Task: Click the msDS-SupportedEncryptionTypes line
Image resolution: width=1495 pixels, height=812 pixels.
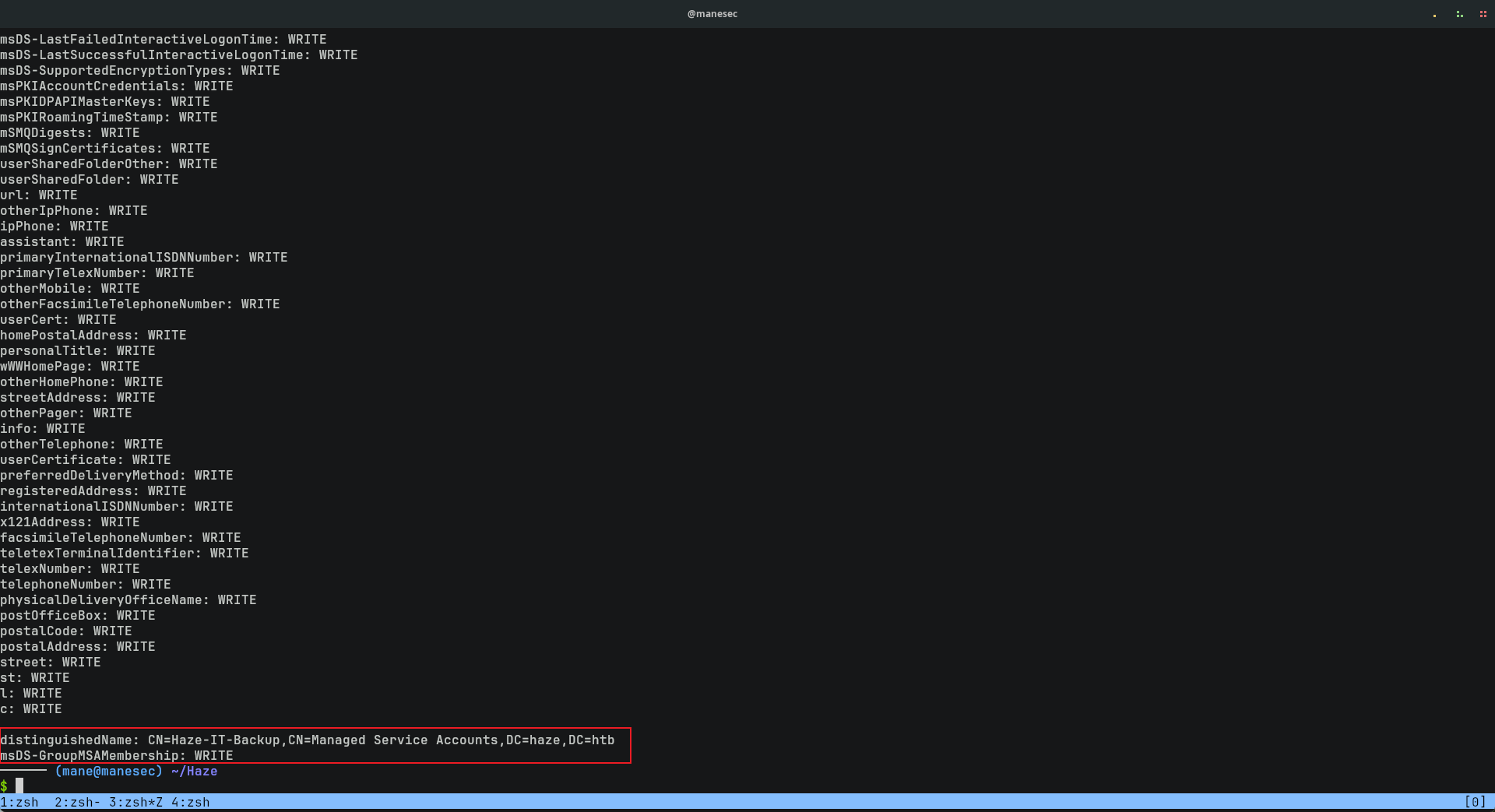Action: [x=140, y=70]
